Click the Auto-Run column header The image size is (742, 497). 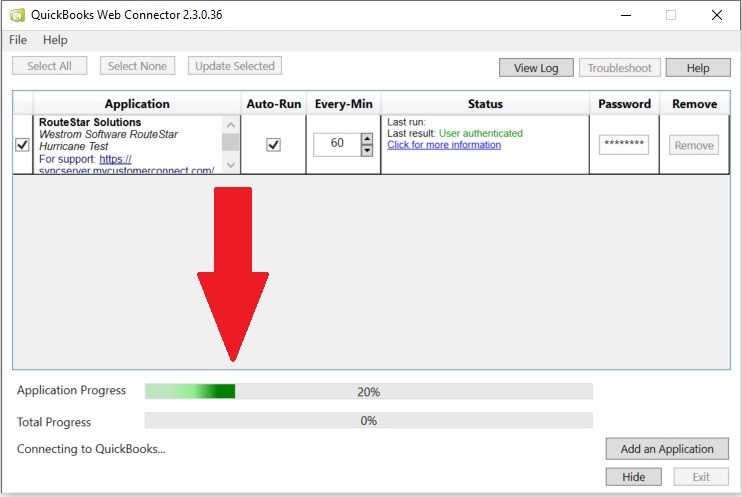pos(274,104)
